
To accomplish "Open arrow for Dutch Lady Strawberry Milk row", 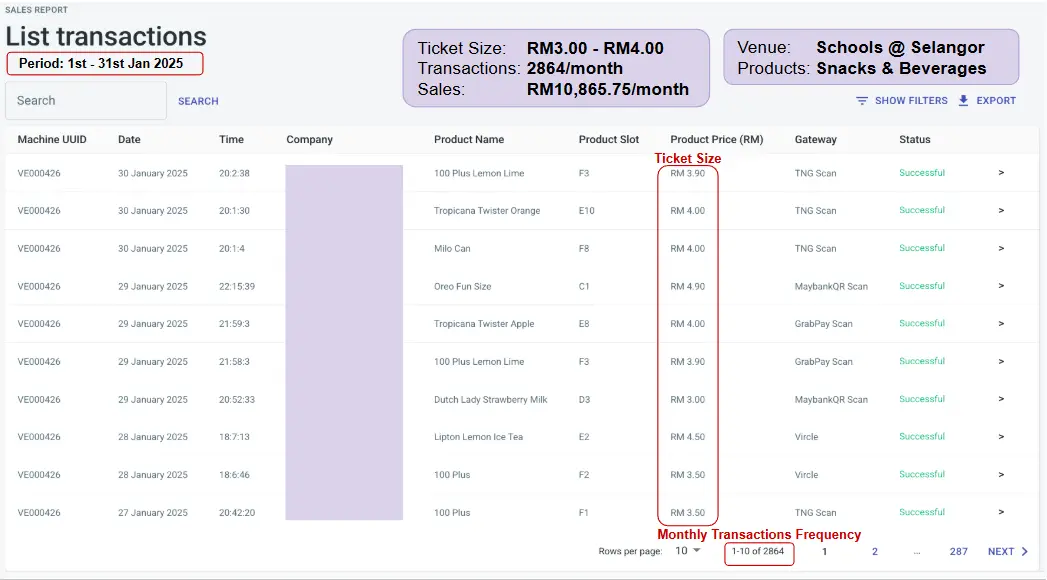I will [1001, 399].
